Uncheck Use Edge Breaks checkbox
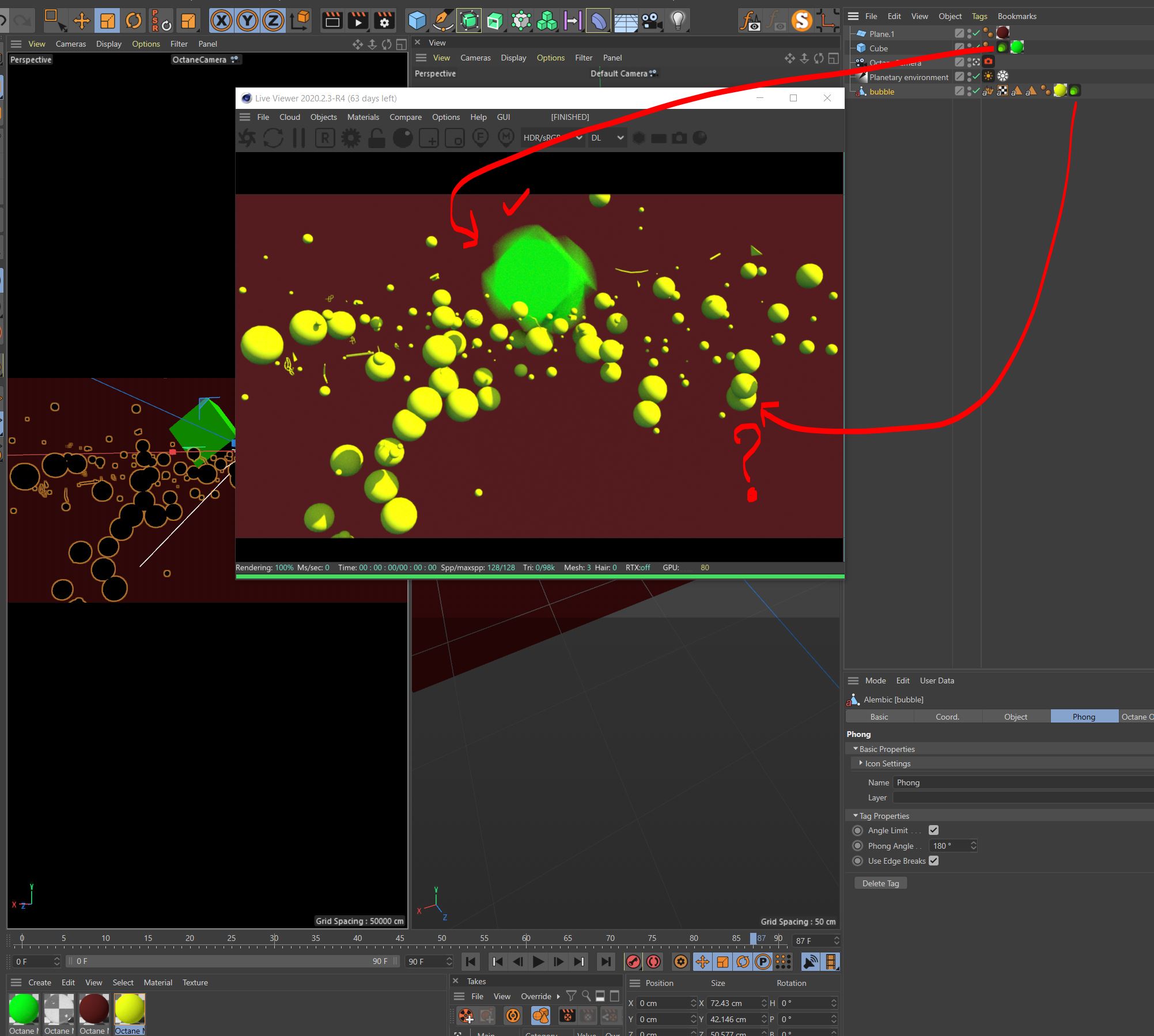Screen dimensions: 1154x1036 click(933, 861)
